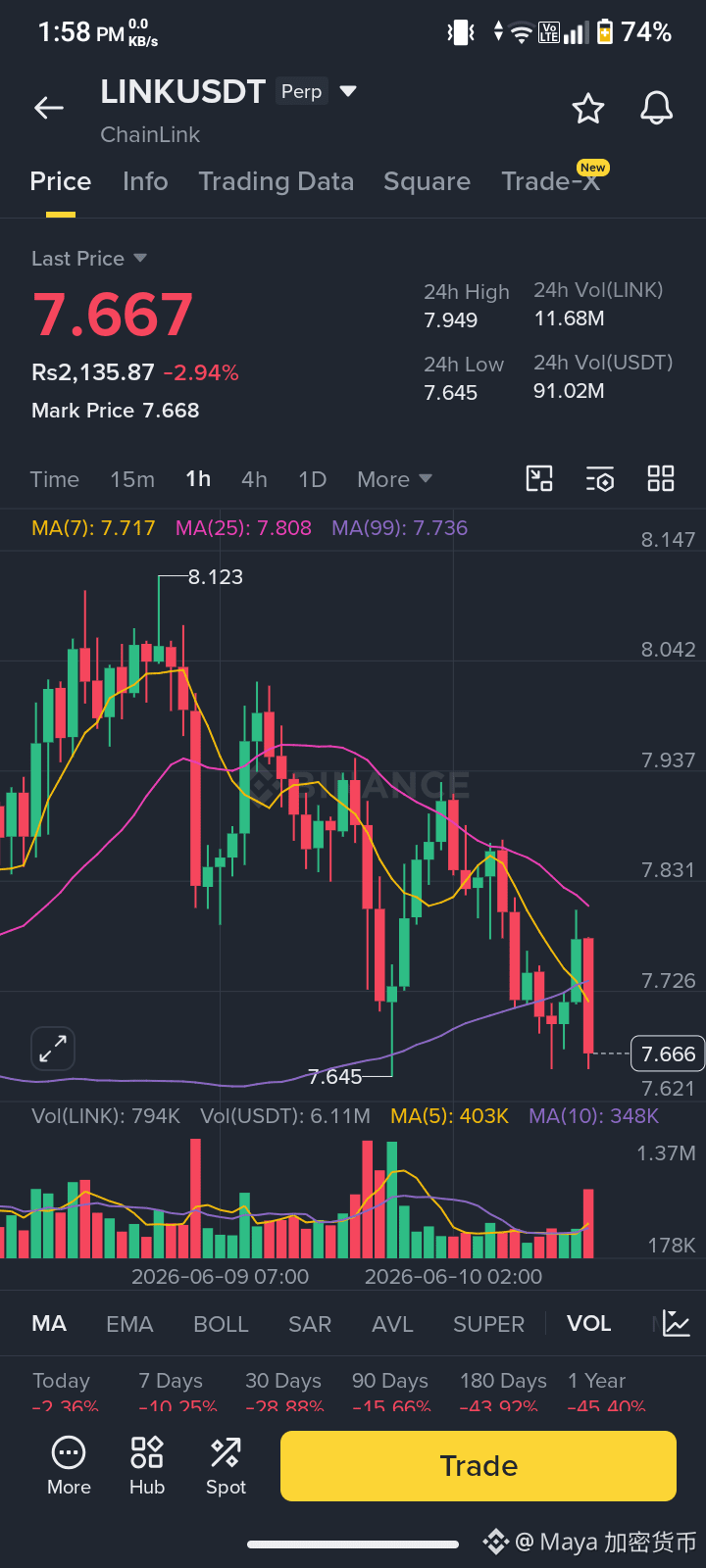Tap the 8.123 high price marker
Screen dimensions: 706x1568
215,576
